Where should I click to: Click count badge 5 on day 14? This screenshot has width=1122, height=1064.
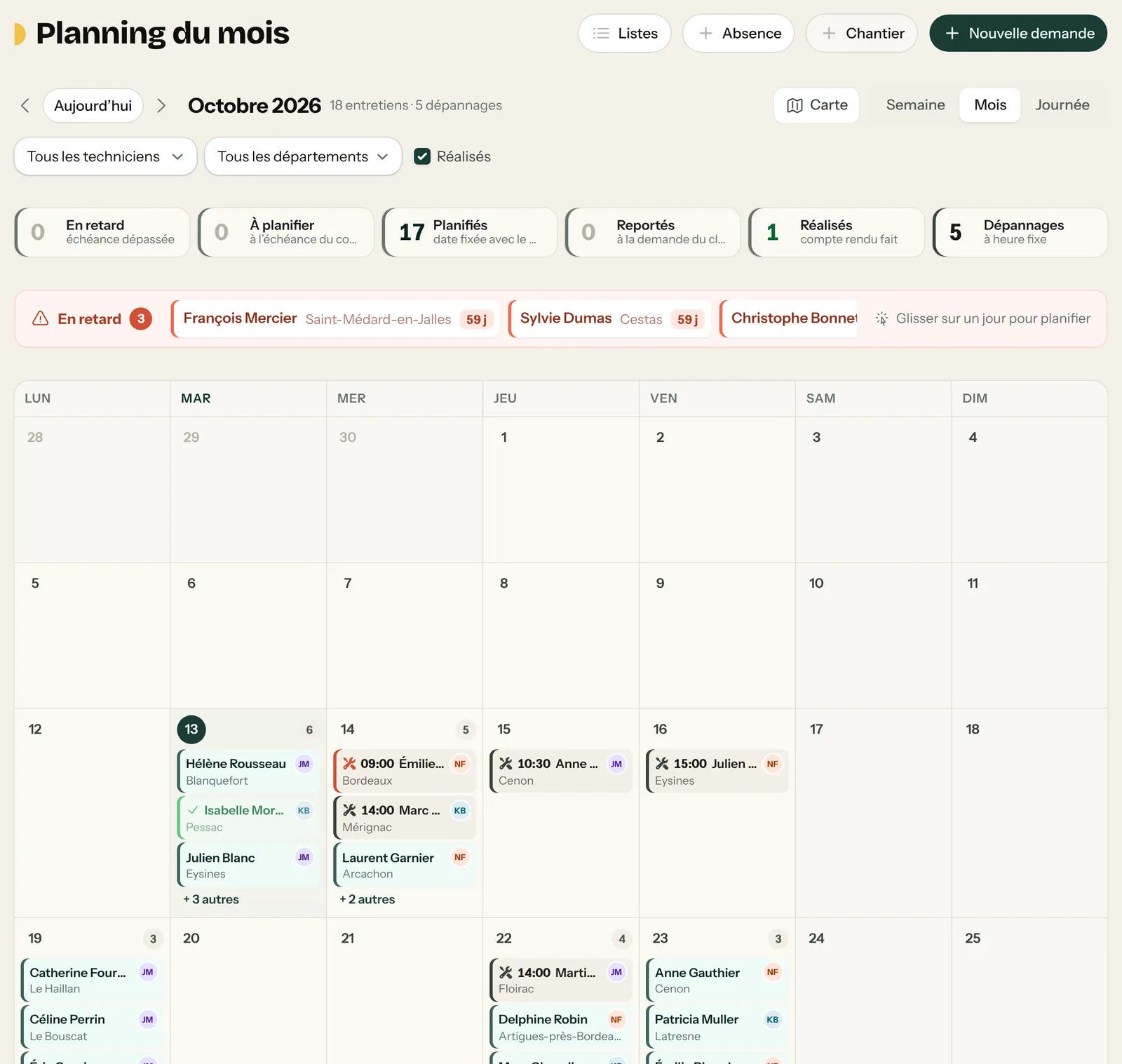(x=466, y=730)
